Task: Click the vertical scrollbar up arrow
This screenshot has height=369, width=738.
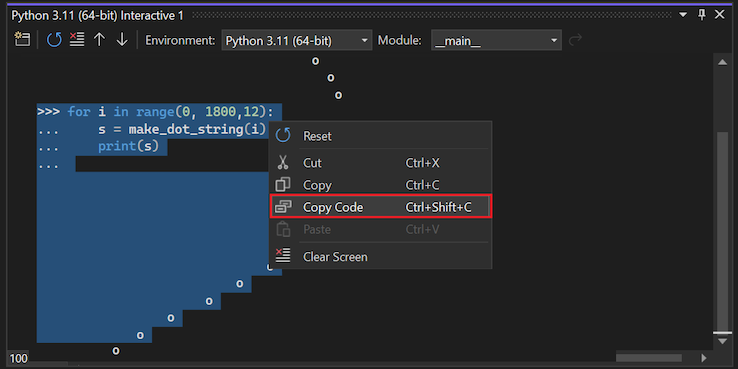Action: pos(722,63)
